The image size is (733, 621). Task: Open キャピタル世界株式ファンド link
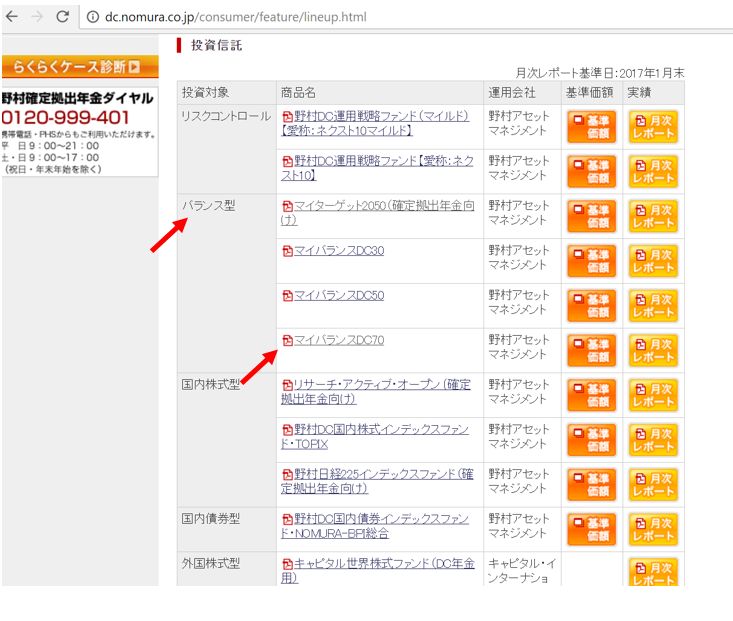(378, 570)
